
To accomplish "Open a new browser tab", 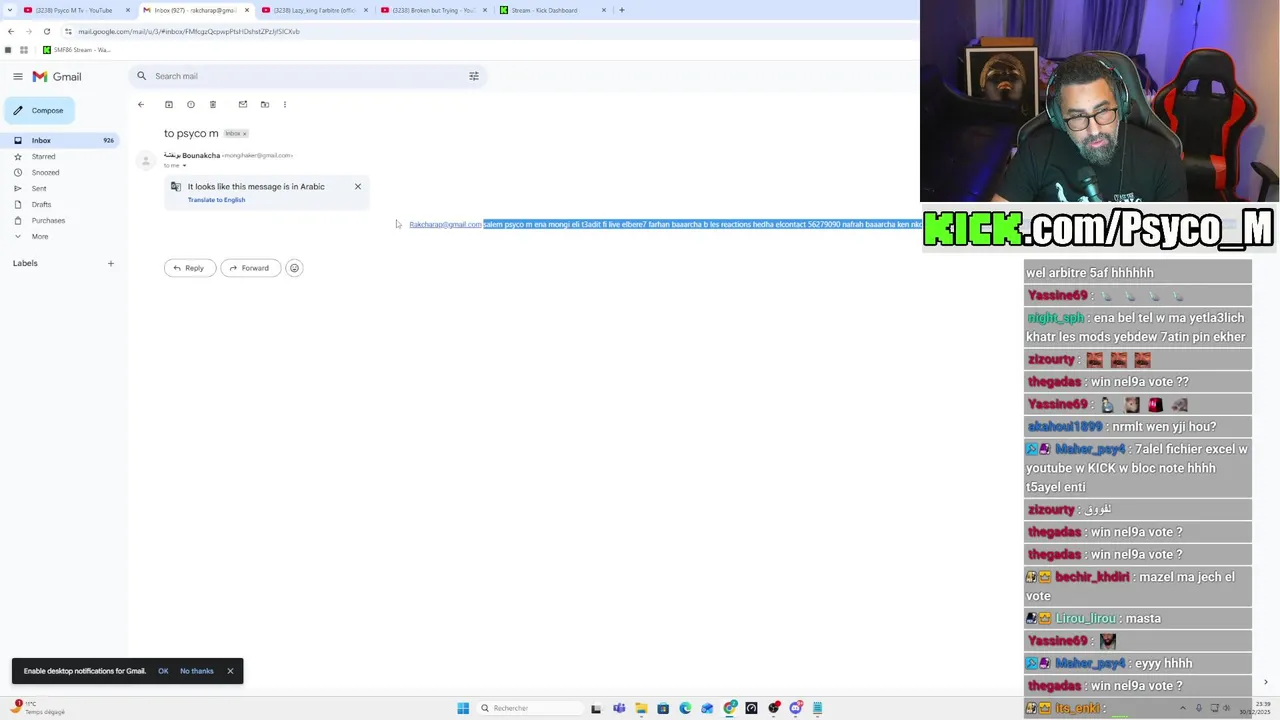I will 622,10.
